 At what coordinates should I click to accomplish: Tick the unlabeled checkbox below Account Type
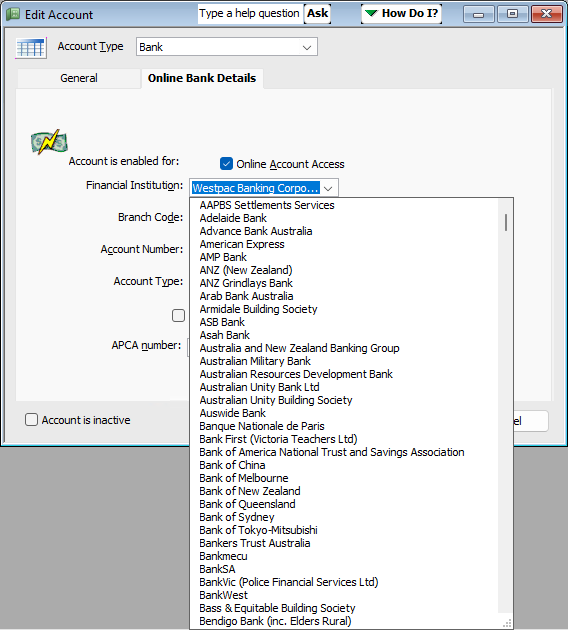178,315
